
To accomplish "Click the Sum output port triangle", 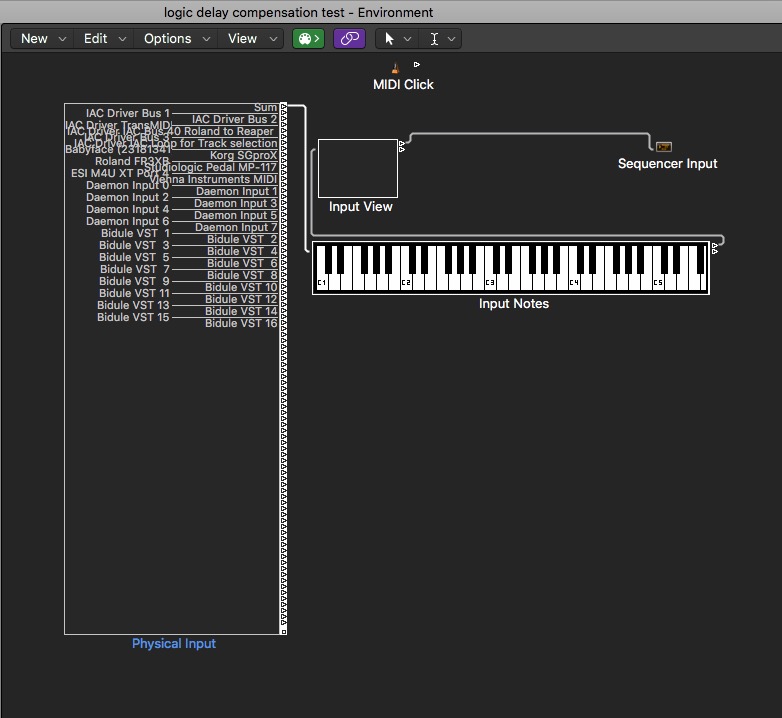I will 284,106.
